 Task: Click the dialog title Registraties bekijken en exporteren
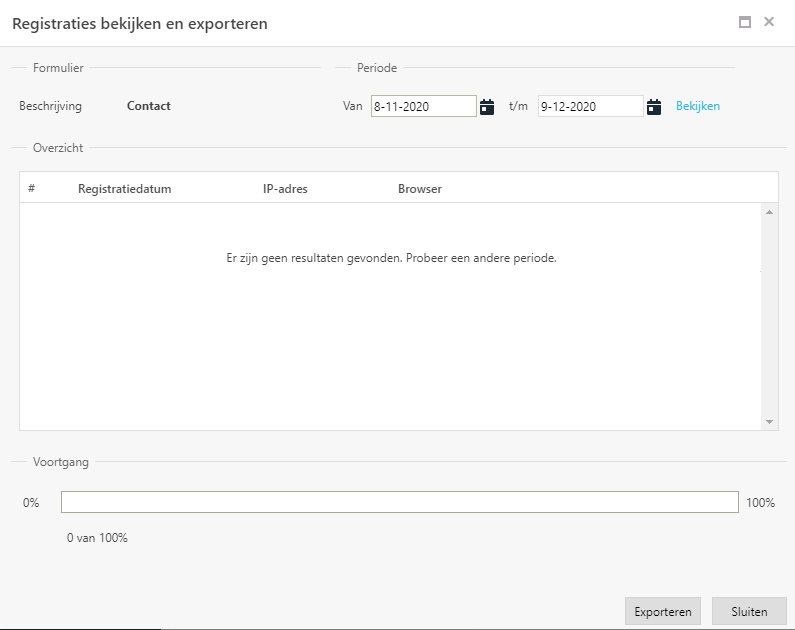tap(140, 24)
